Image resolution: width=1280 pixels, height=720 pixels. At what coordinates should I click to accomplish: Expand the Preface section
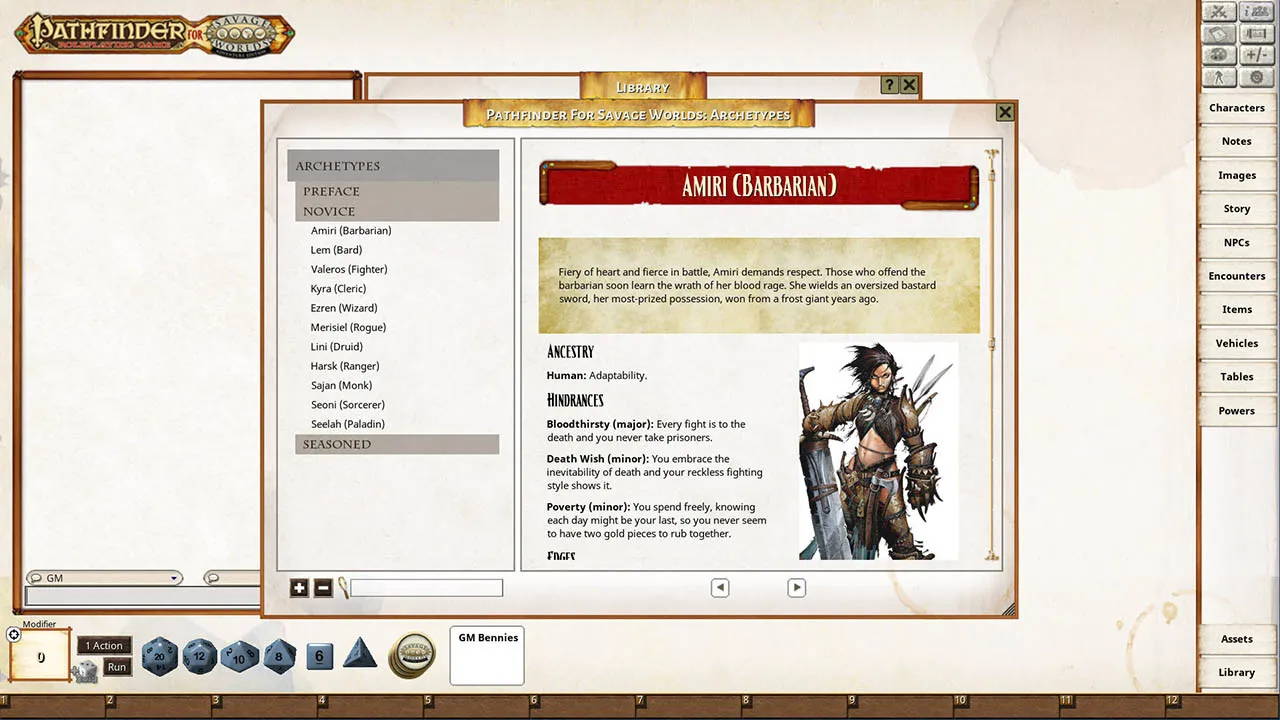click(397, 191)
